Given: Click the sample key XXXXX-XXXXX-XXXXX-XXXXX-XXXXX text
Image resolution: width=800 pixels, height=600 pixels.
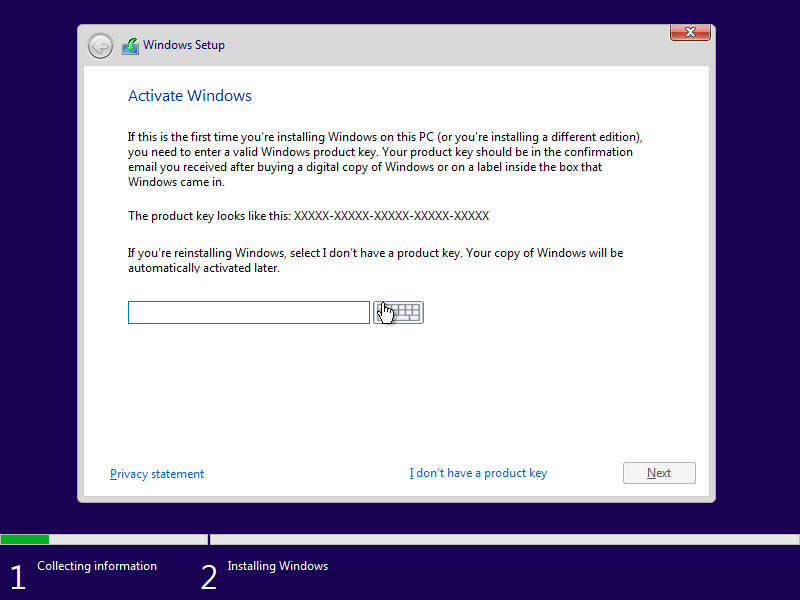Looking at the screenshot, I should click(x=391, y=216).
